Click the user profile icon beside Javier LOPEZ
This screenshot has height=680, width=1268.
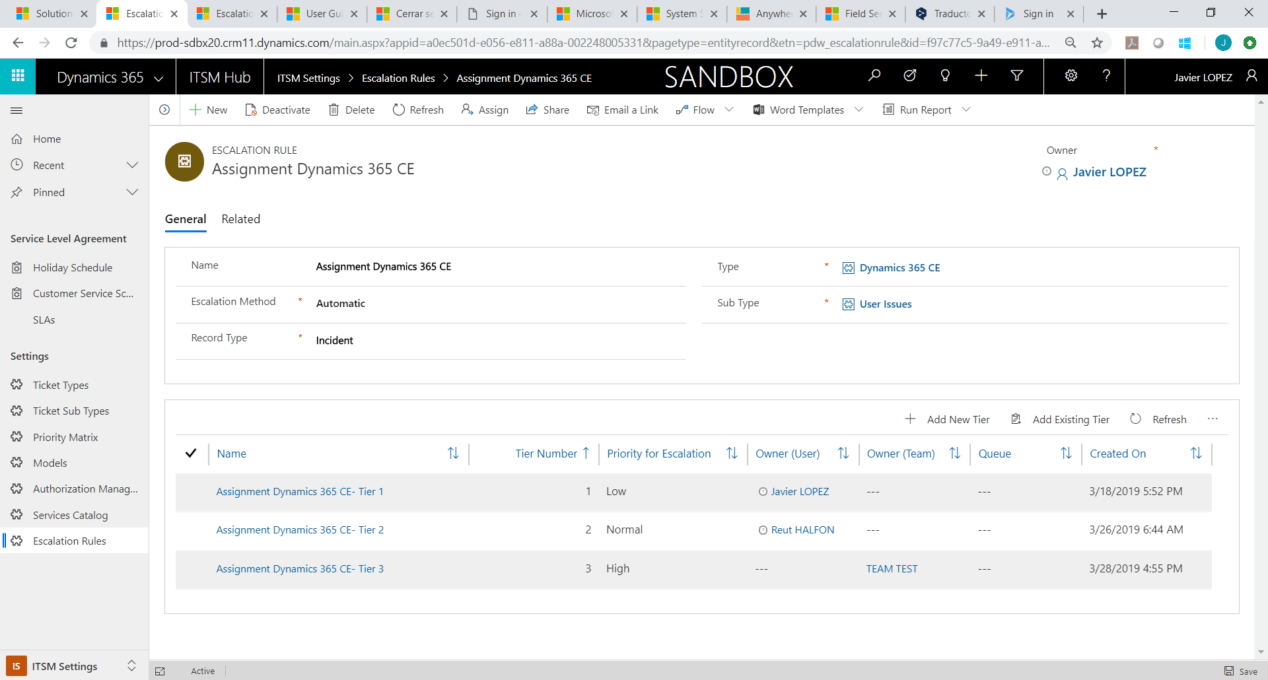click(1252, 76)
